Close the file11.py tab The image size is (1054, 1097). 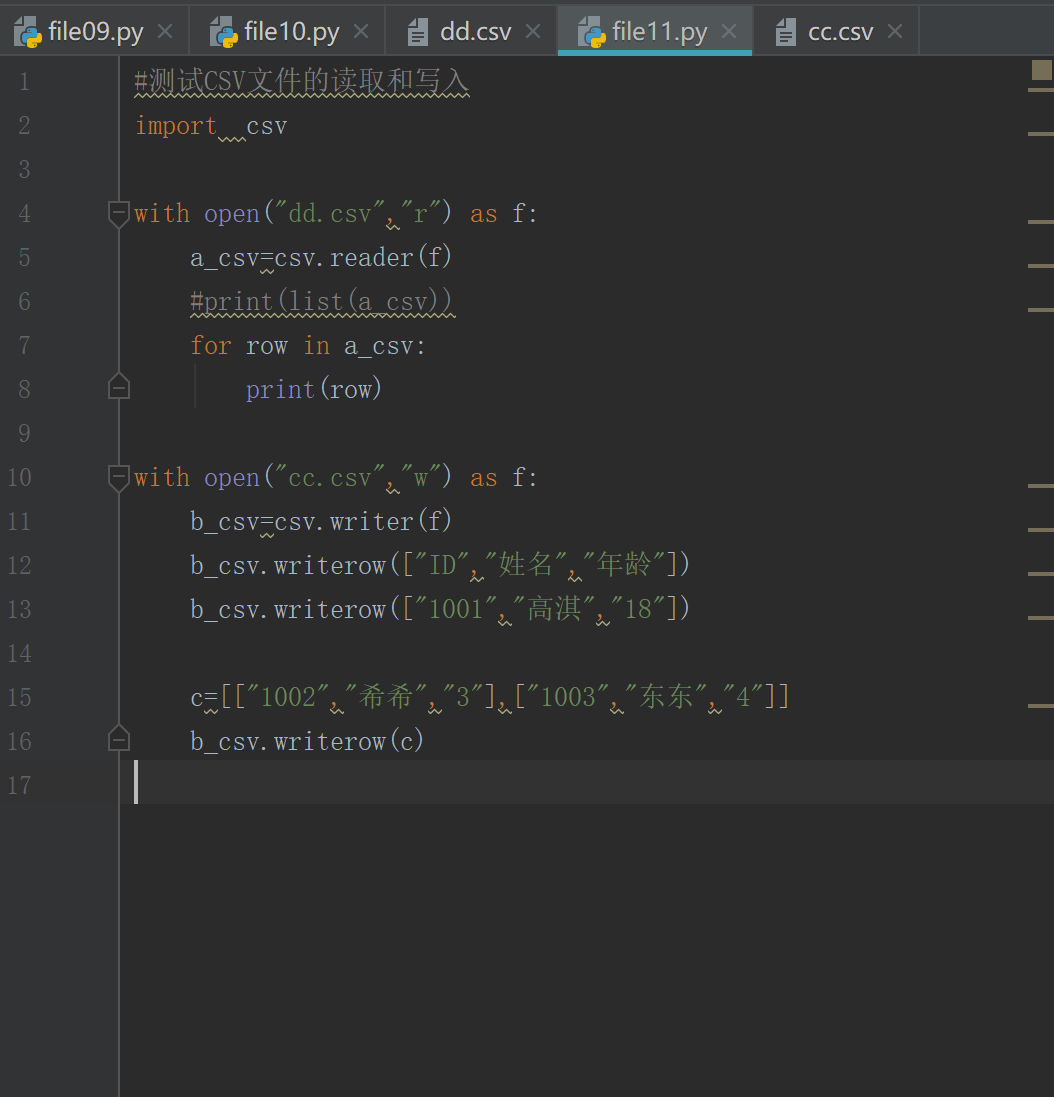tap(729, 31)
